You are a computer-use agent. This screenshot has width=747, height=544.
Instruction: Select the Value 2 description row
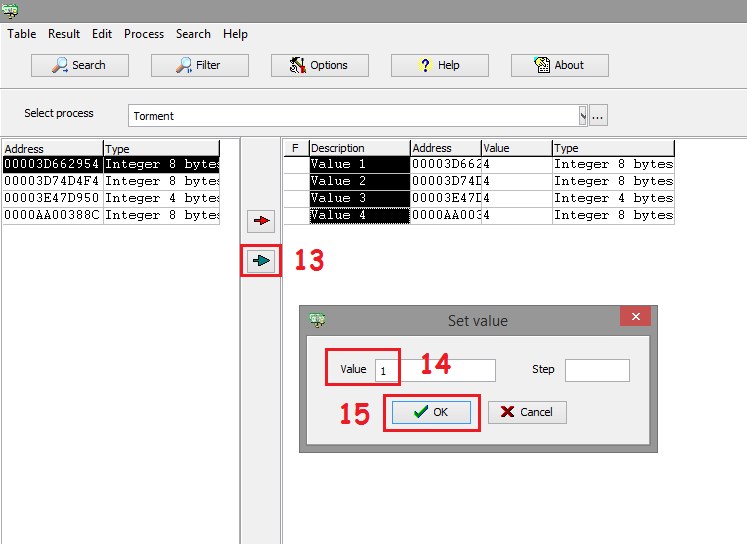point(360,181)
